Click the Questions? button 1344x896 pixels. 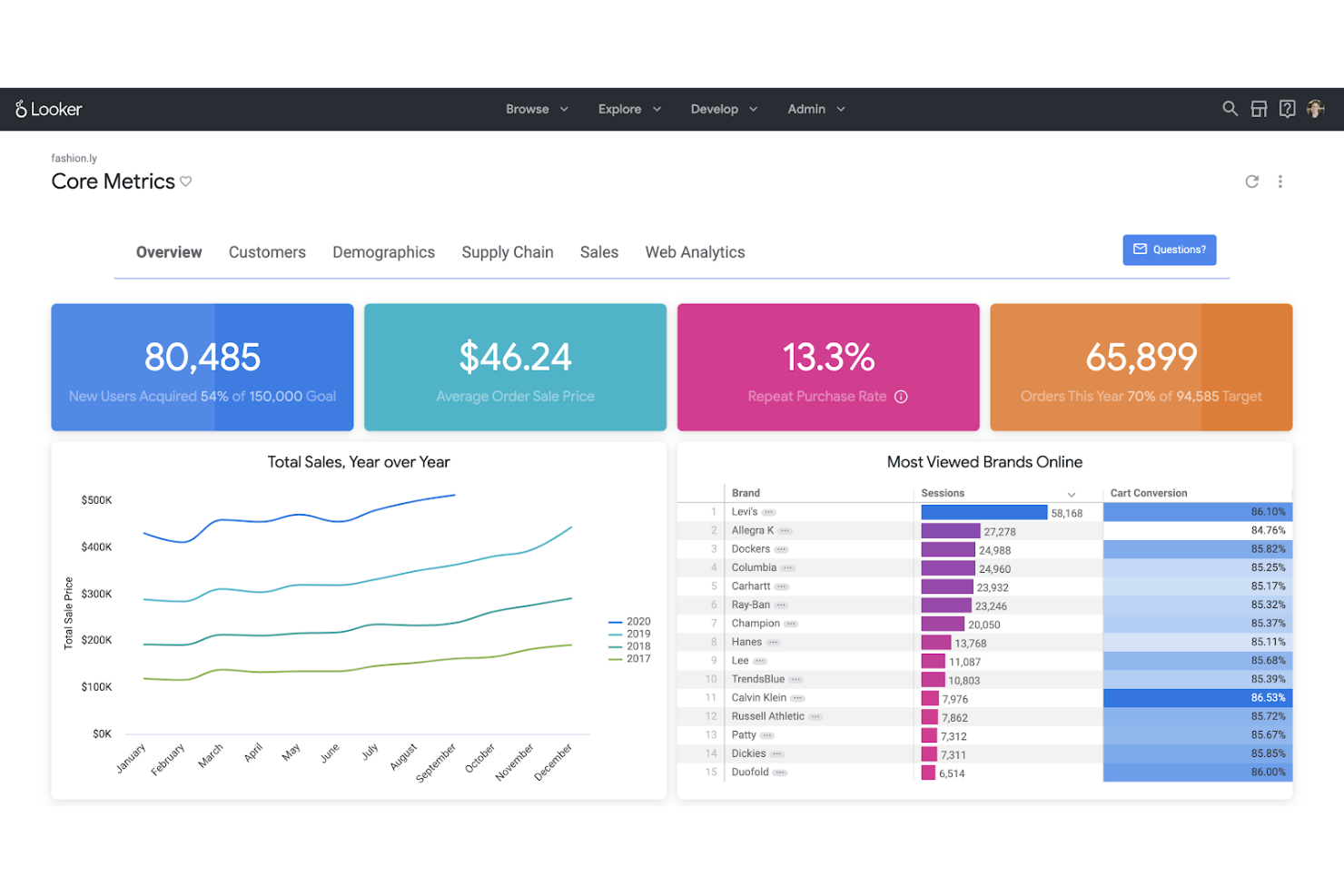pyautogui.click(x=1170, y=250)
